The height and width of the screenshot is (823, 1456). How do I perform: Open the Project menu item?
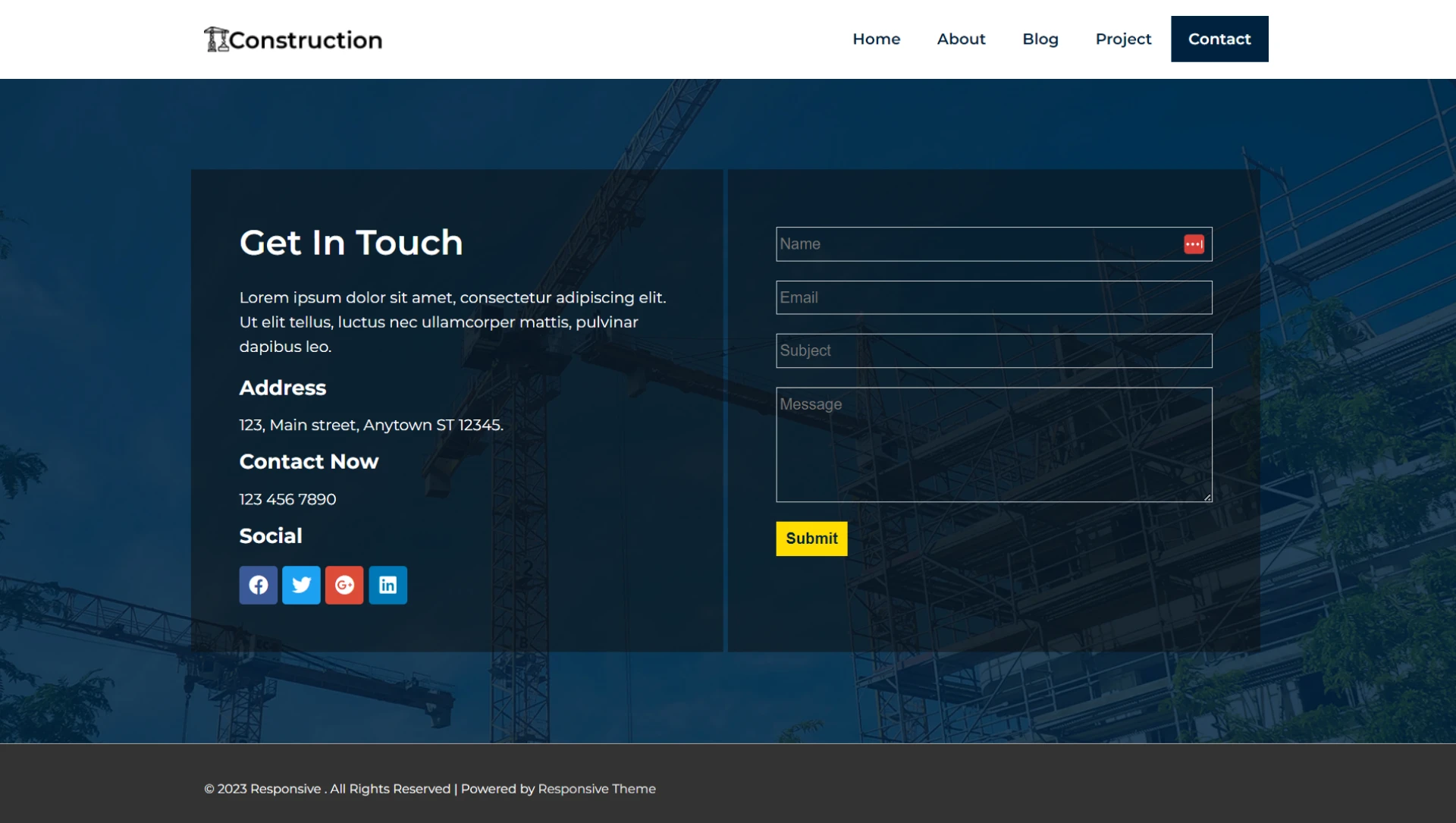[1123, 39]
